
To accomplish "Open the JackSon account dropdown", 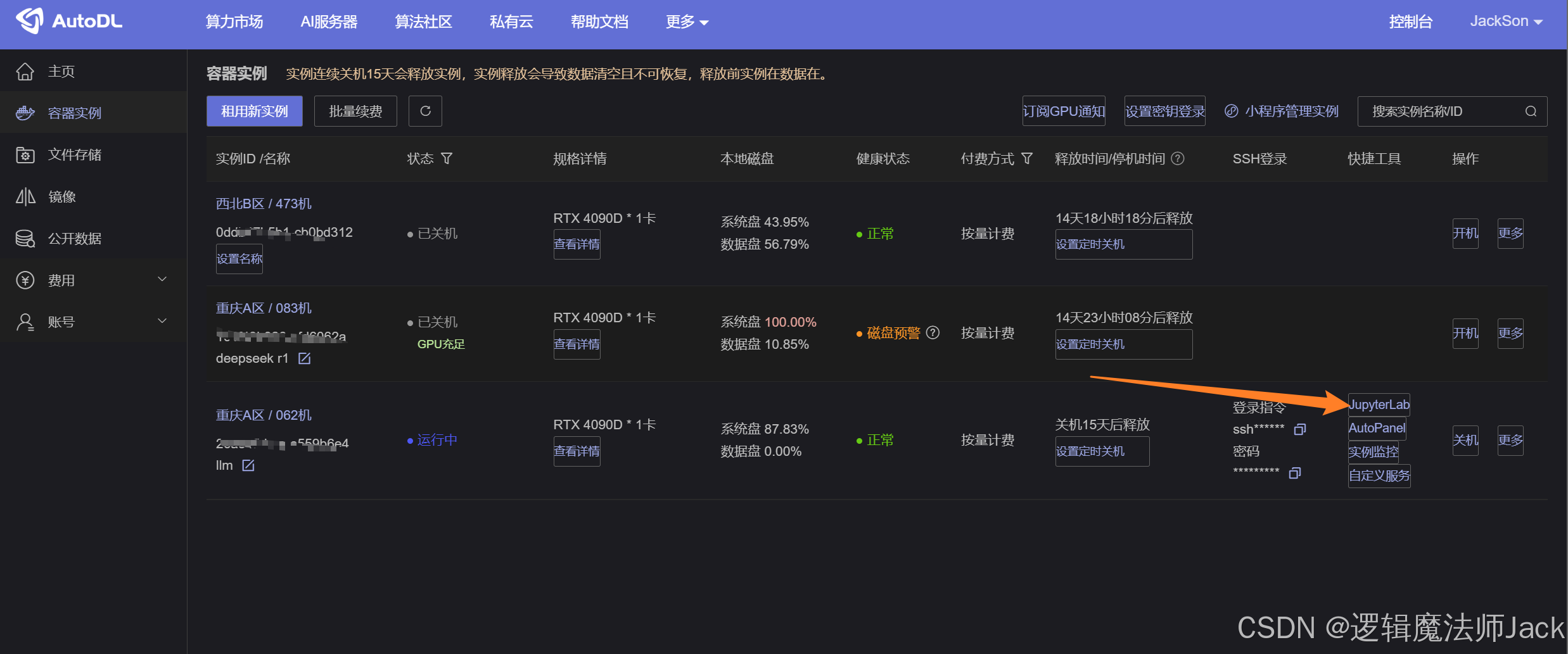I will coord(1506,22).
